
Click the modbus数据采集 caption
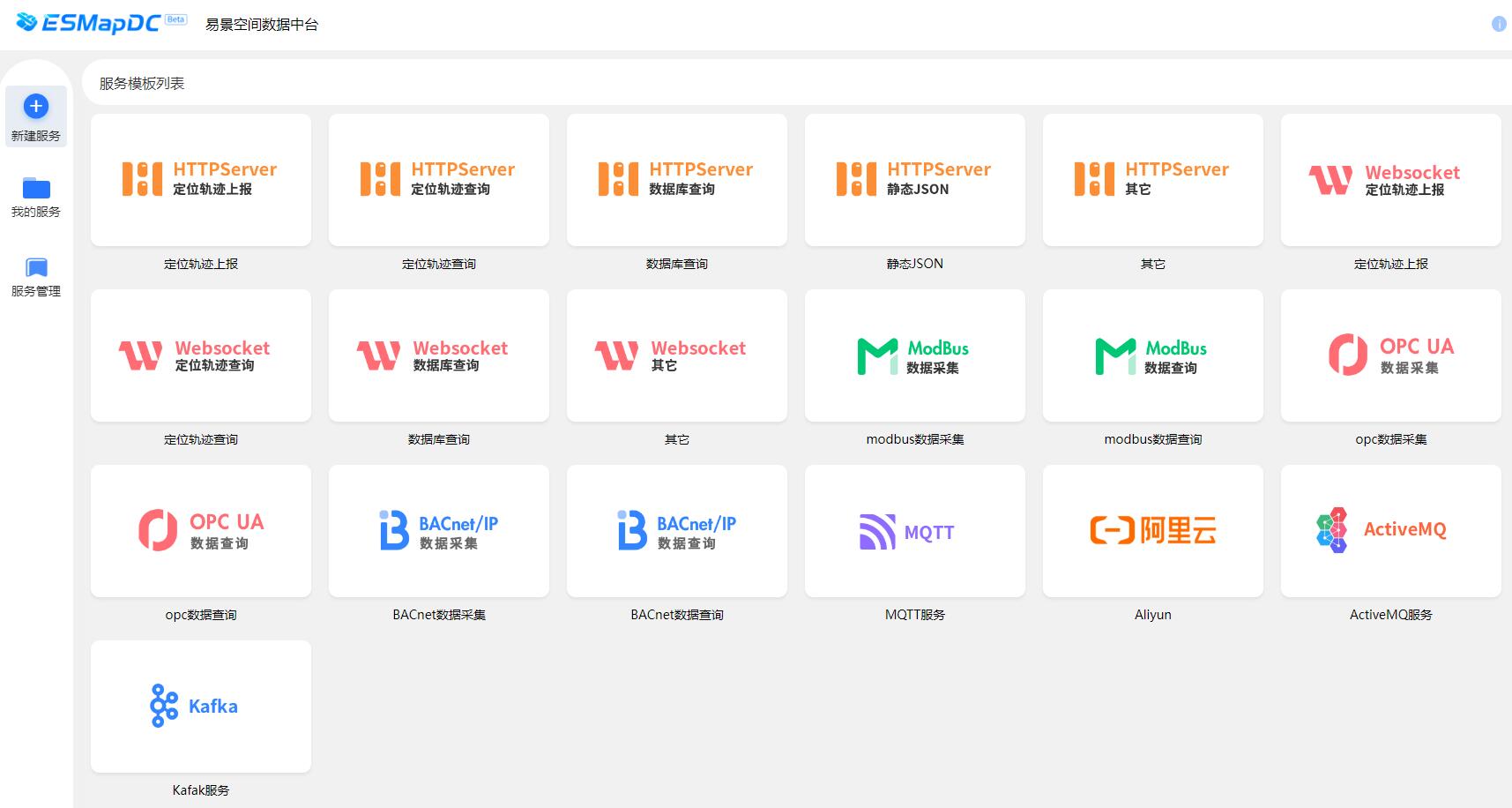pyautogui.click(x=914, y=439)
